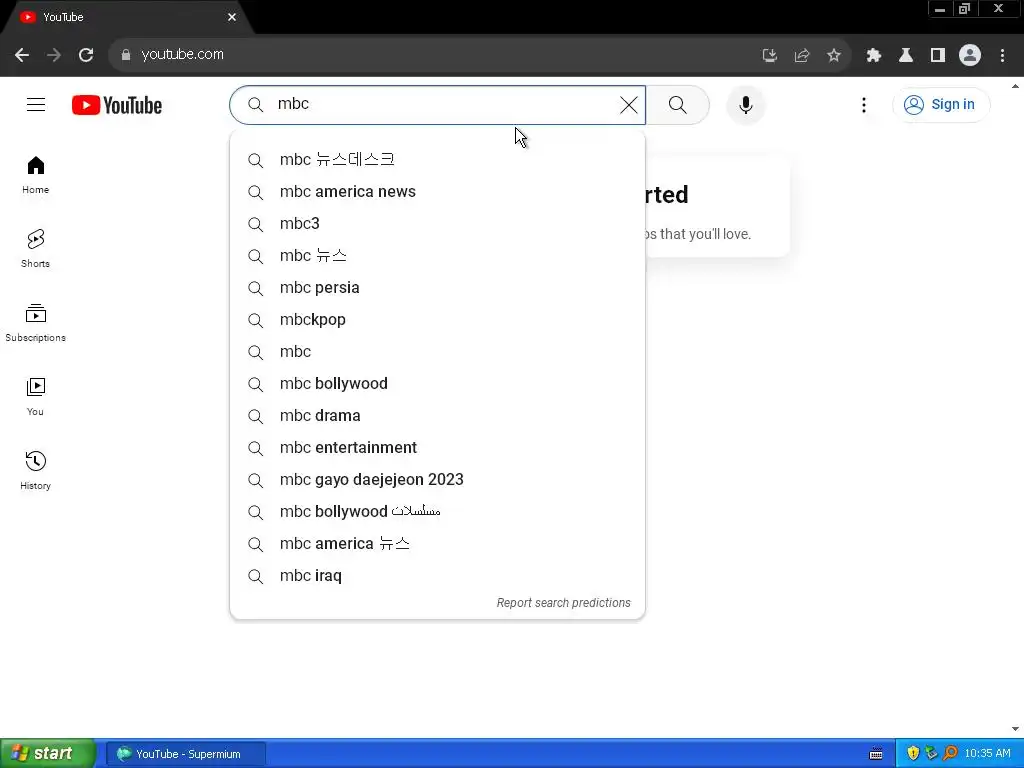Open the browser three-dot menu
Image resolution: width=1024 pixels, height=768 pixels.
coord(1002,55)
